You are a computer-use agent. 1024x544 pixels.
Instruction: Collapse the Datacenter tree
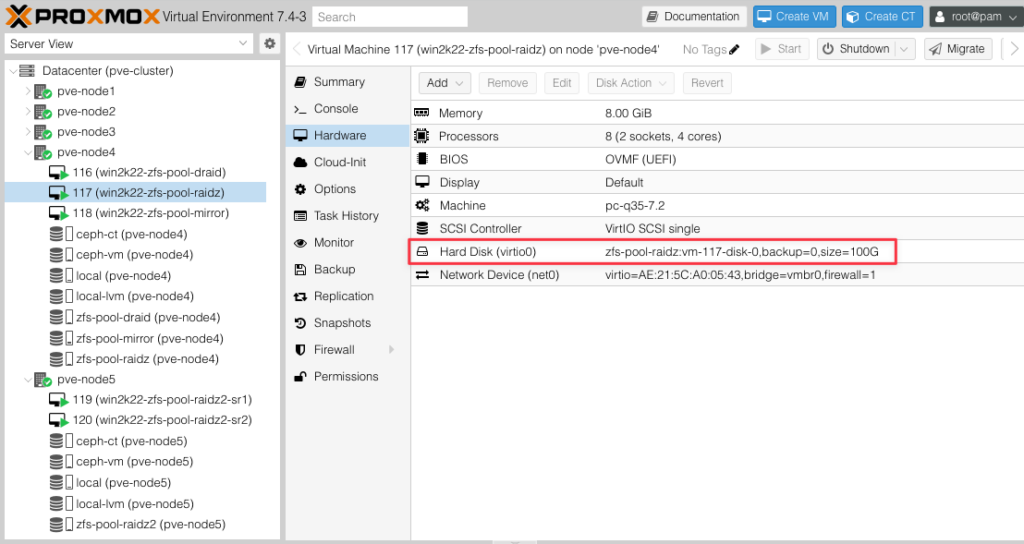[12, 71]
